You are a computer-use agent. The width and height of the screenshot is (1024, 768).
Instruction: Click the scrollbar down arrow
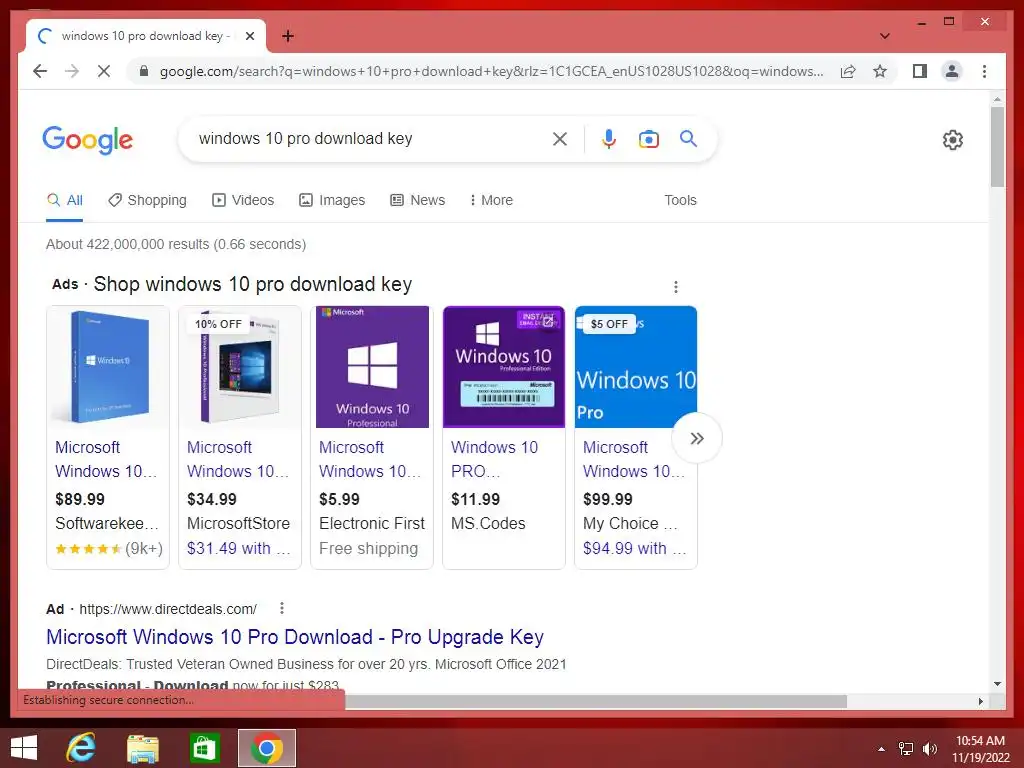(997, 684)
